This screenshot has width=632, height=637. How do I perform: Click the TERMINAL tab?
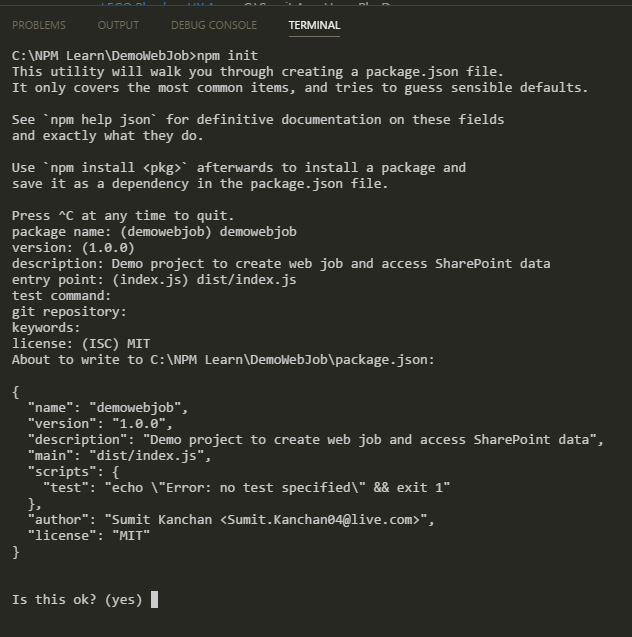[x=314, y=25]
